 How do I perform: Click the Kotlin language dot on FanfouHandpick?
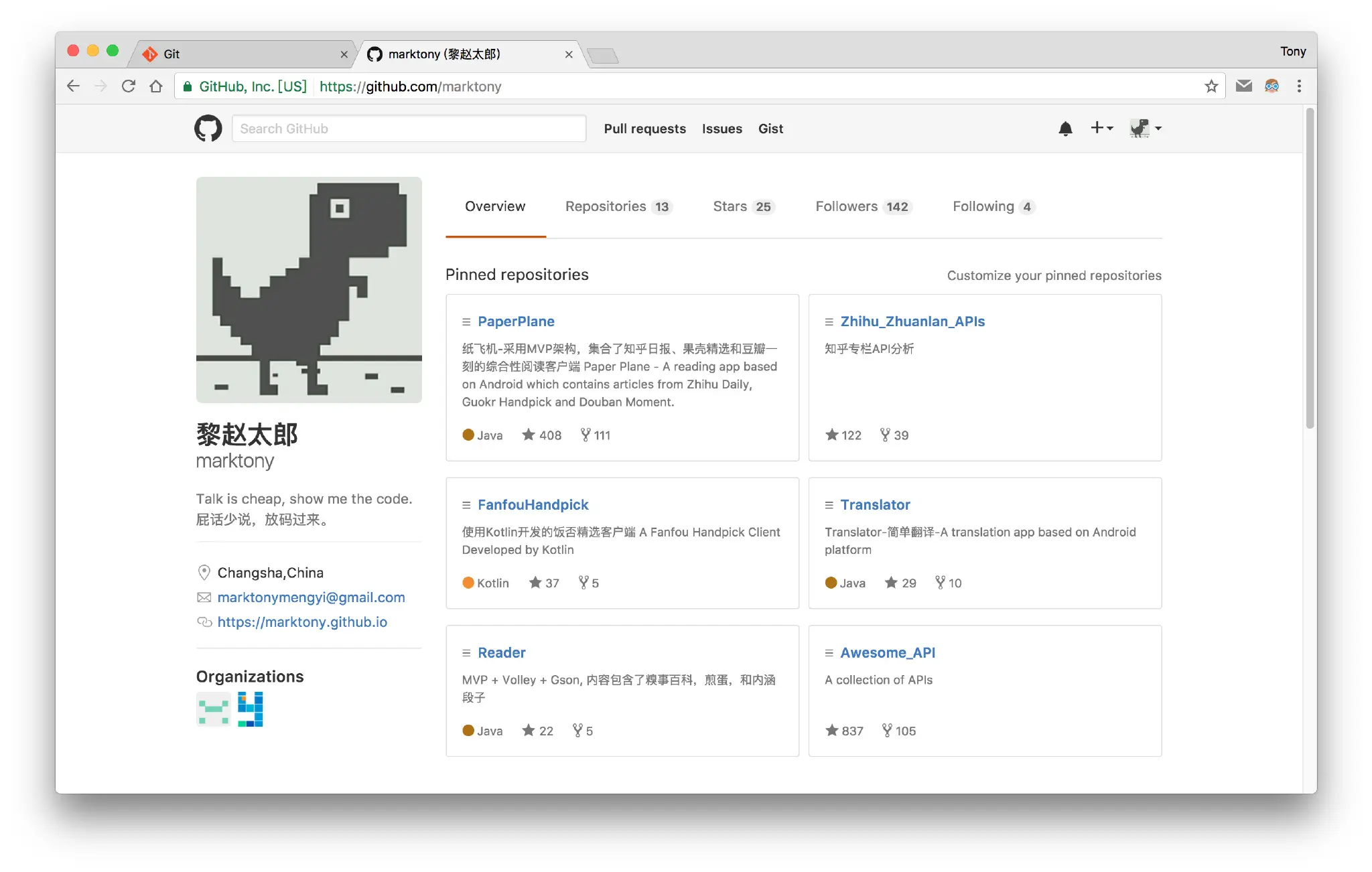tap(468, 583)
